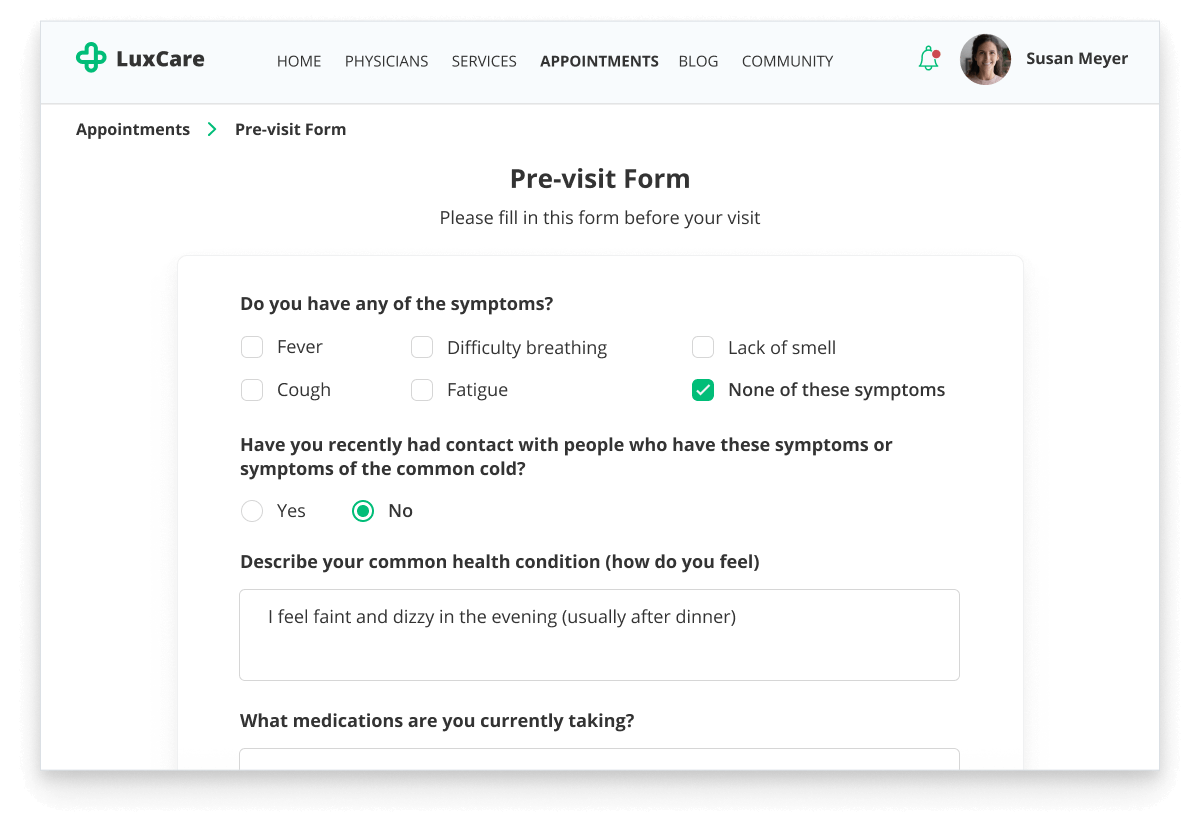Click the Susan Meyer username
The image size is (1200, 831).
coord(1076,59)
